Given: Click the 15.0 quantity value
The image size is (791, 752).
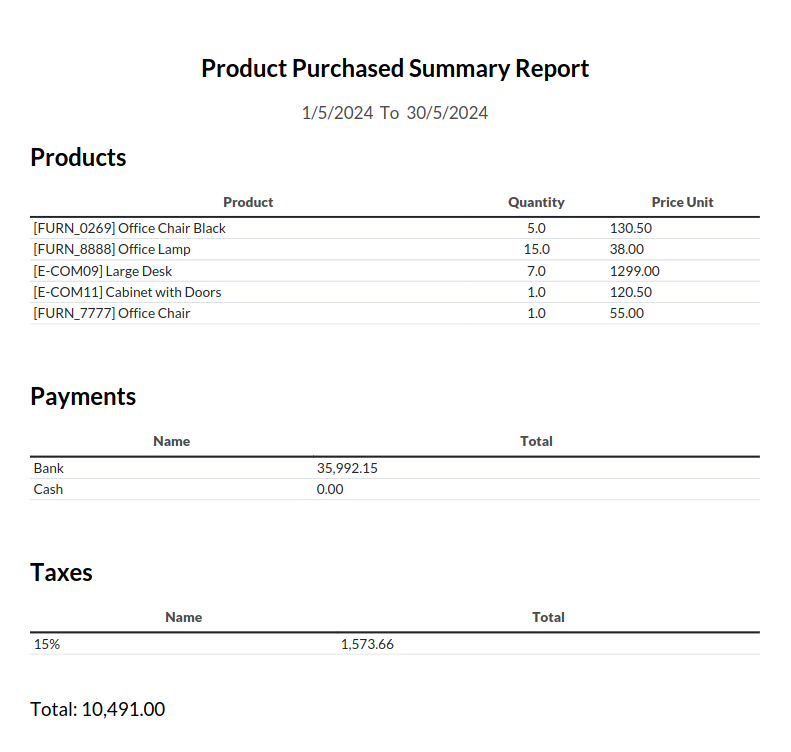Looking at the screenshot, I should pyautogui.click(x=536, y=249).
